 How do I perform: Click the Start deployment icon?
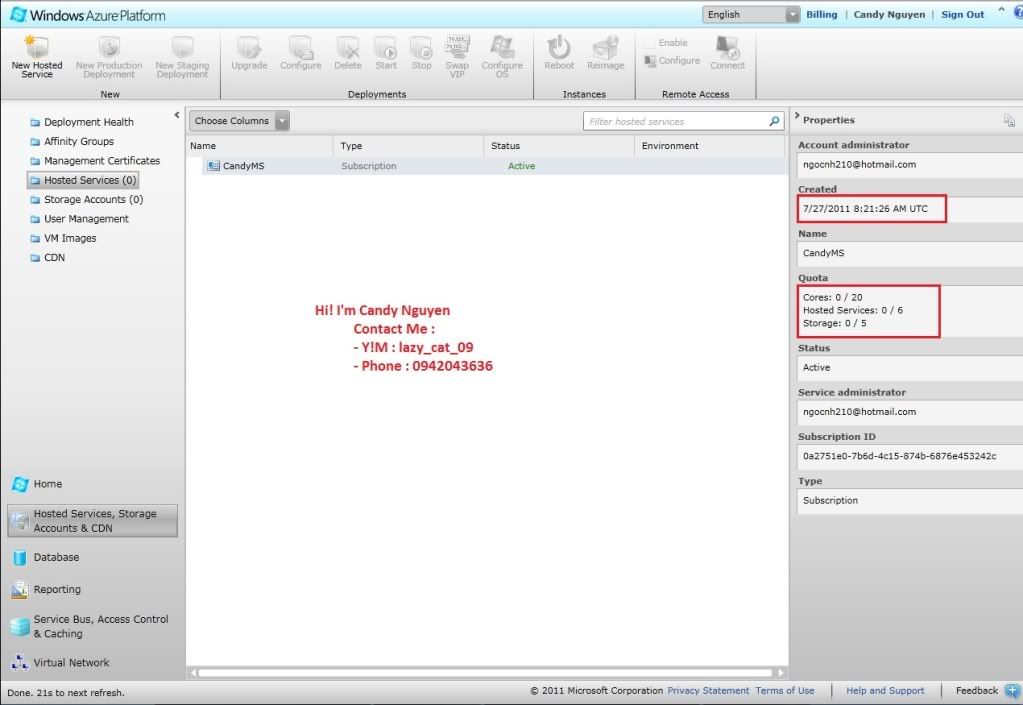click(386, 47)
